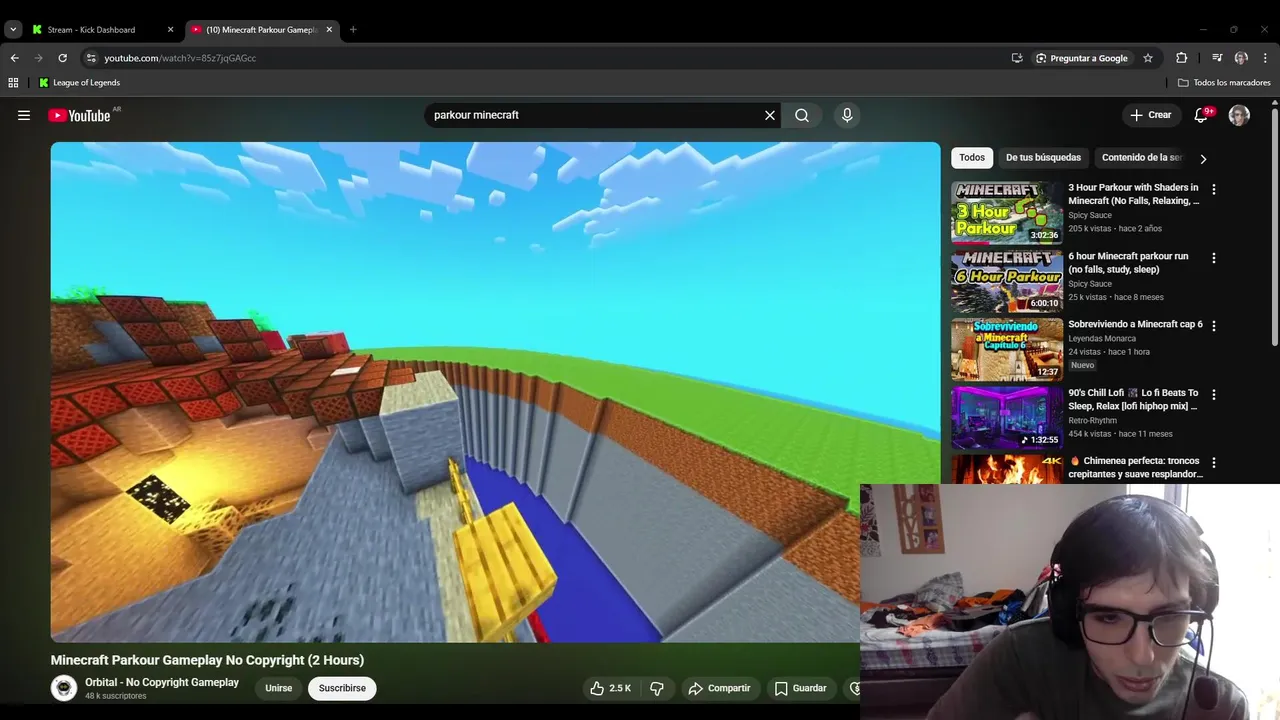
Task: Open options menu for 3 Hour Parkour video
Action: point(1214,189)
